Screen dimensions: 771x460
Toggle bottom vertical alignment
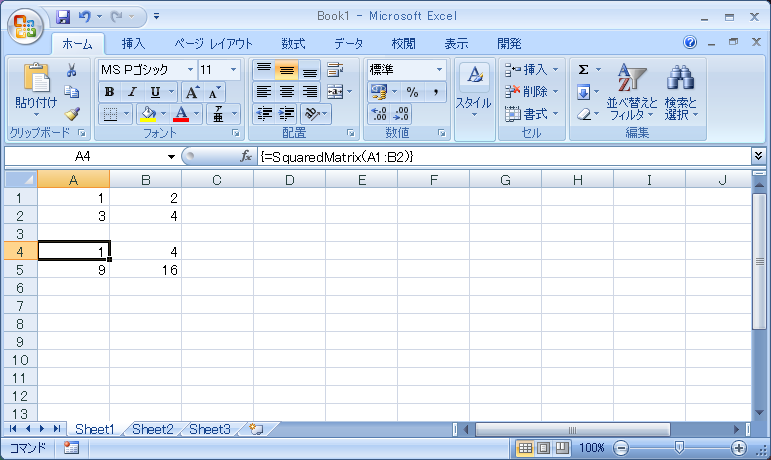click(309, 70)
